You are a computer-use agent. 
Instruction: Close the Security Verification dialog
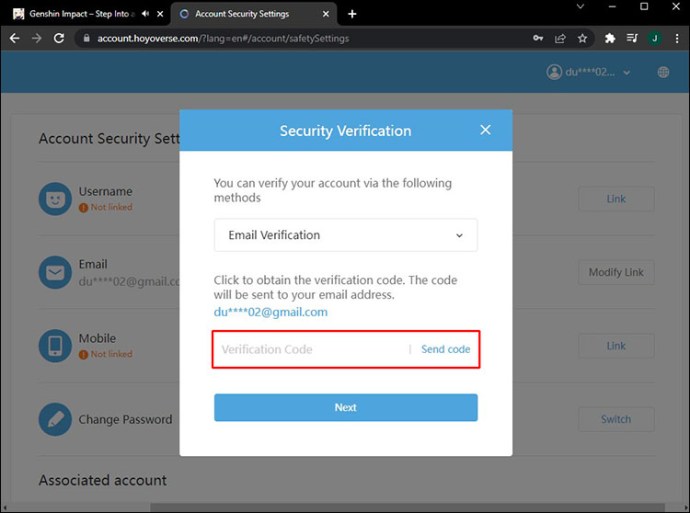point(485,131)
